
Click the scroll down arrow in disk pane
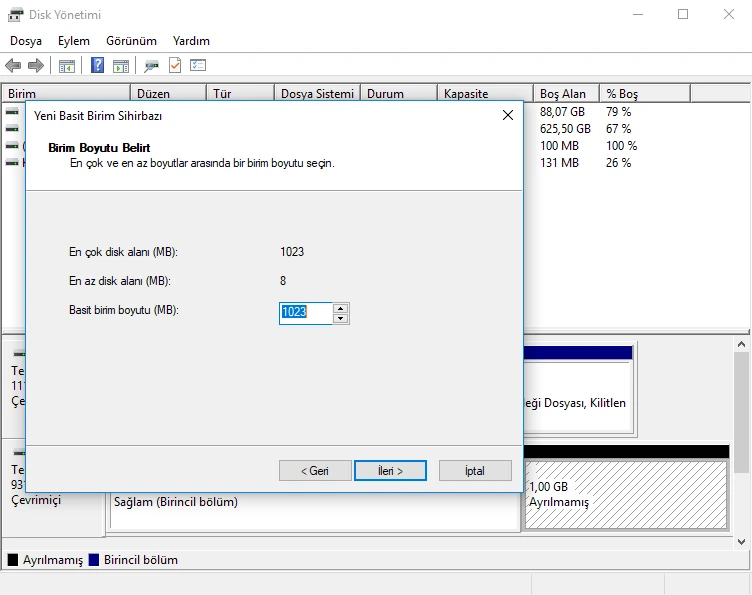(x=741, y=542)
